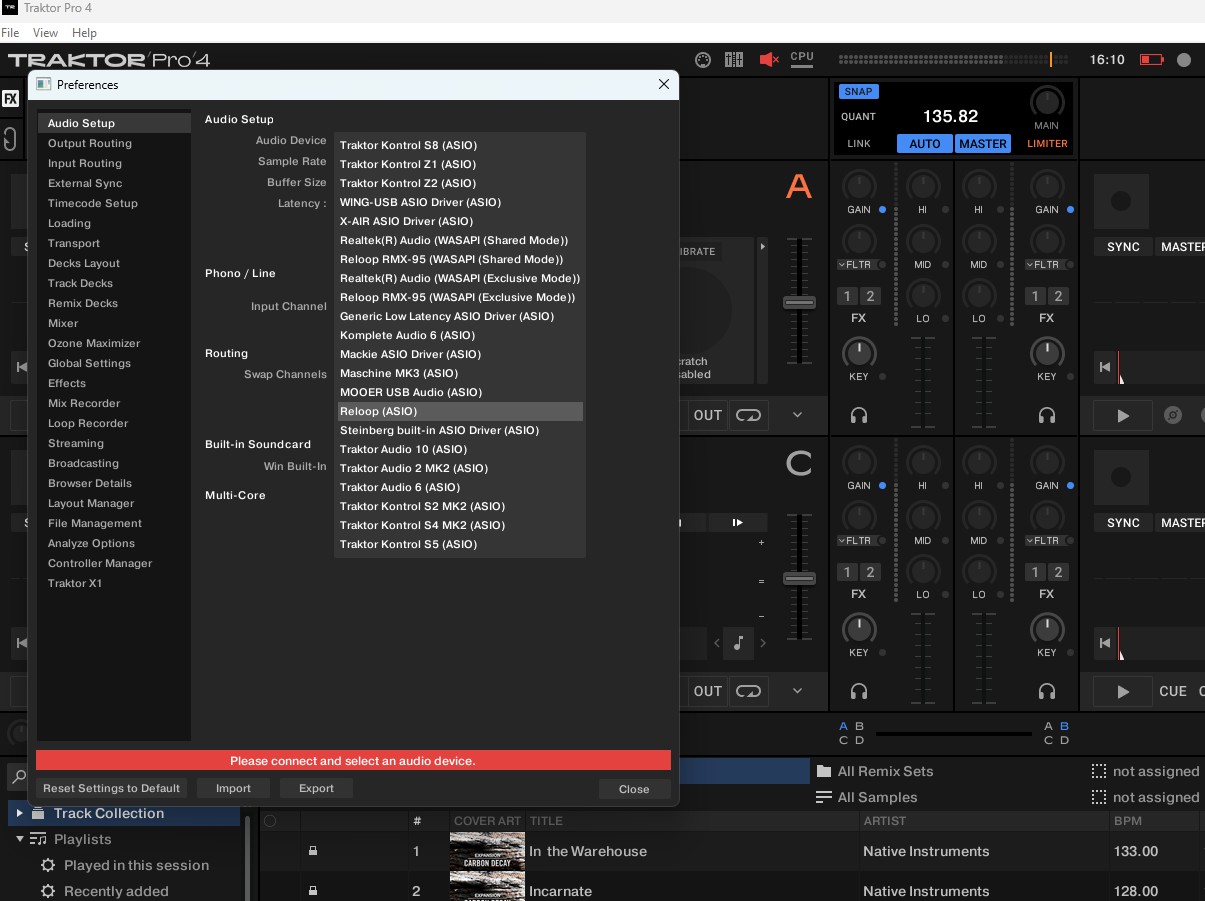This screenshot has height=901, width=1205.
Task: Click the CUE button on deck D
Action: coord(1173,691)
